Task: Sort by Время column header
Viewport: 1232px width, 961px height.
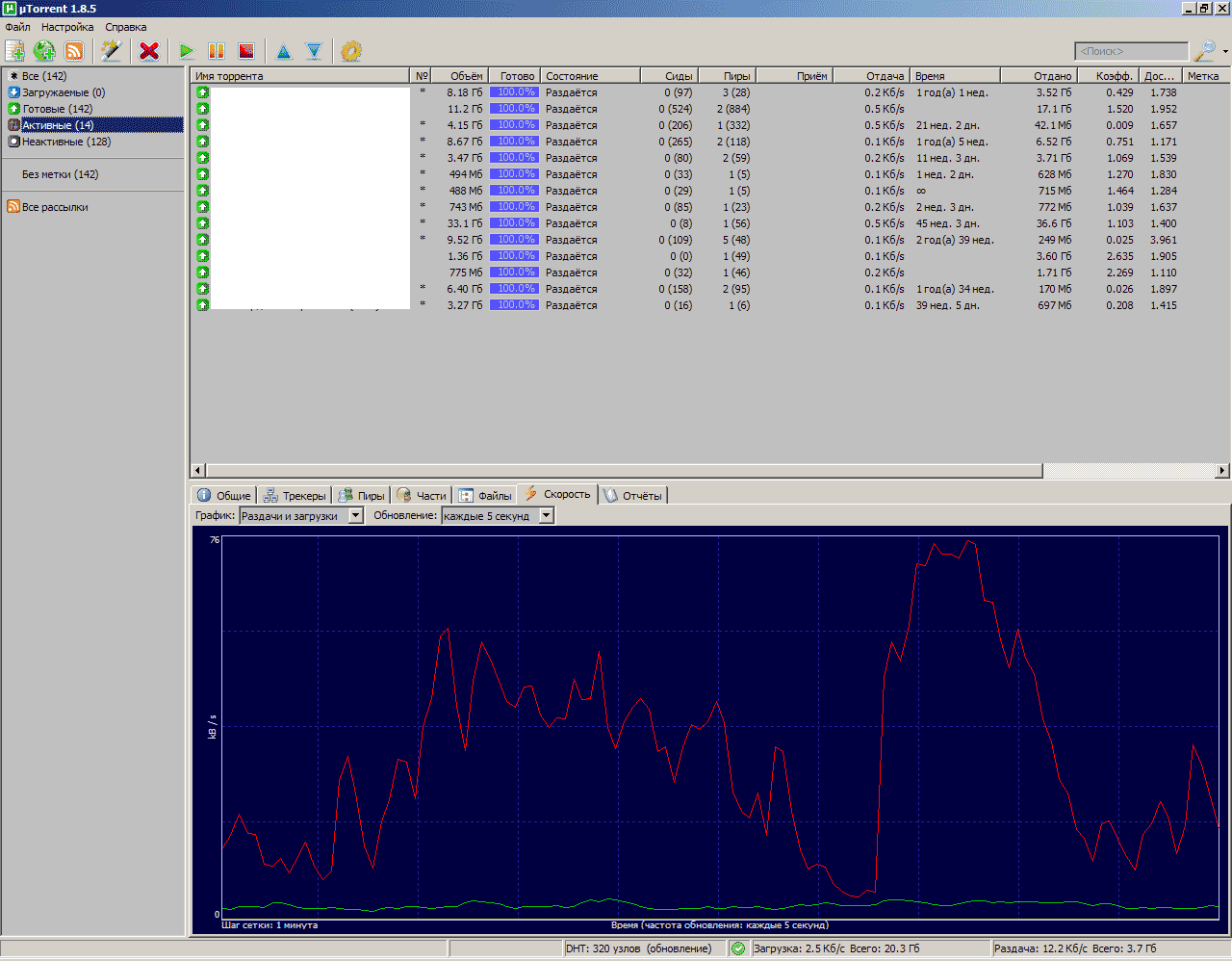Action: 955,76
